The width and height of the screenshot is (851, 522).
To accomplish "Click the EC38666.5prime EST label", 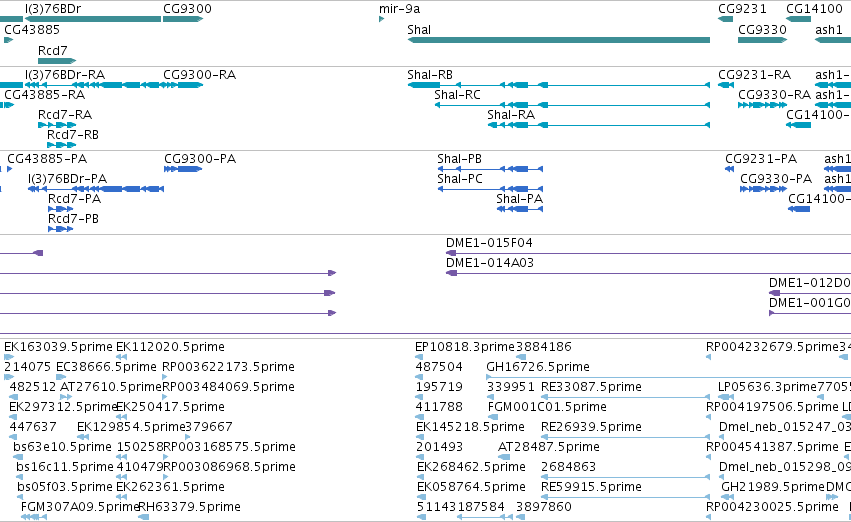I will [106, 367].
